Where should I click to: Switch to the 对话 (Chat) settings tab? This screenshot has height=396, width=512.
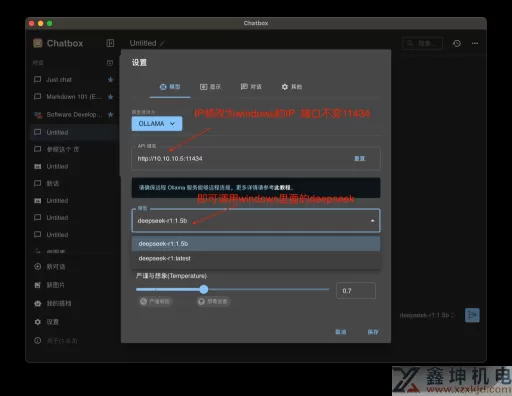[251, 87]
